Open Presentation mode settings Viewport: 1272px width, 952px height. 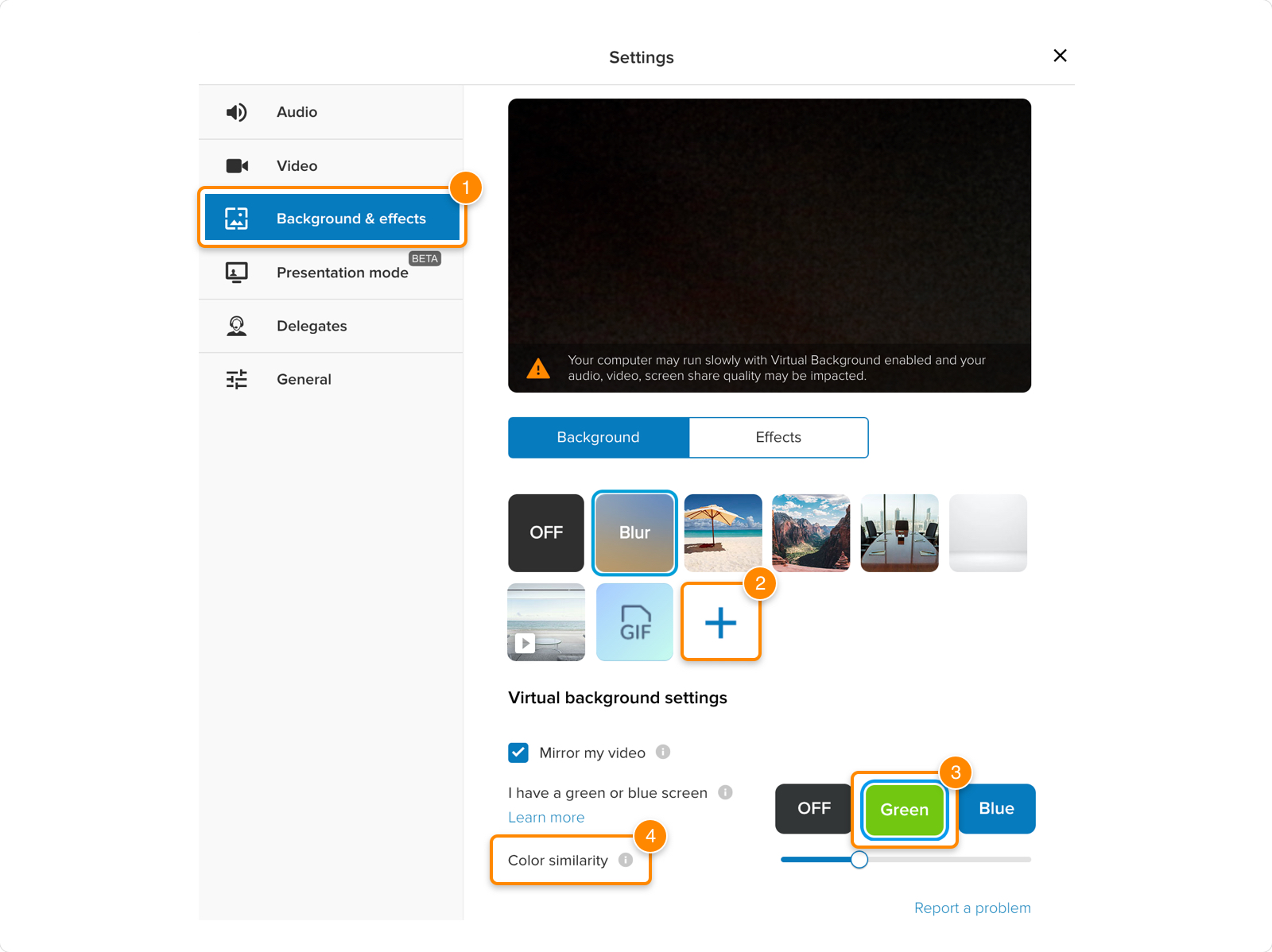(342, 273)
